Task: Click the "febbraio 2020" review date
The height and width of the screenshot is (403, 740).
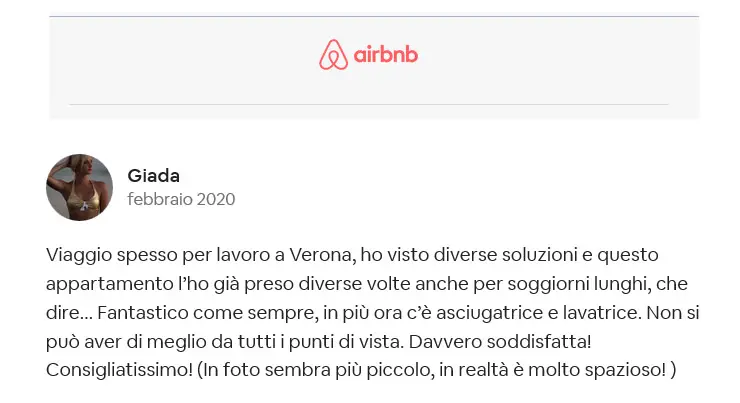Action: click(181, 199)
